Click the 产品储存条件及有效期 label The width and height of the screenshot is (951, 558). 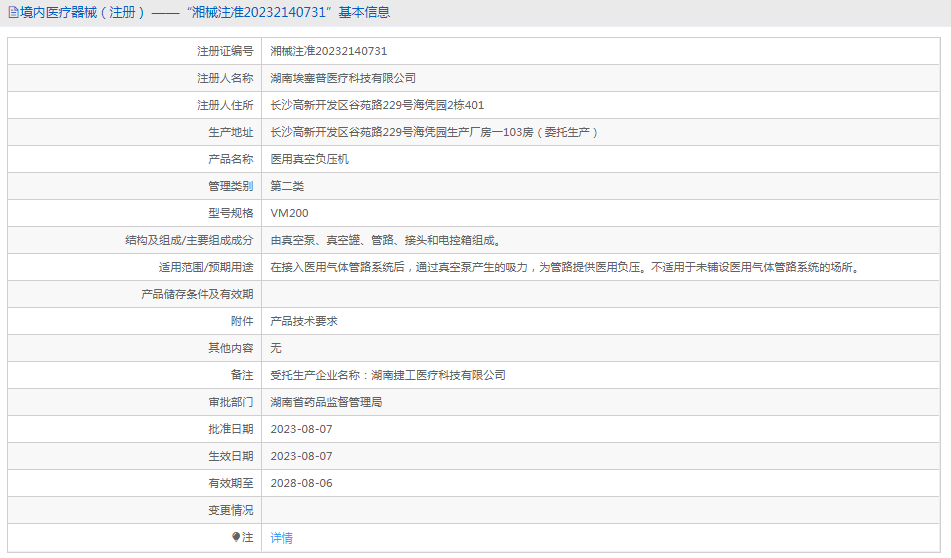197,294
